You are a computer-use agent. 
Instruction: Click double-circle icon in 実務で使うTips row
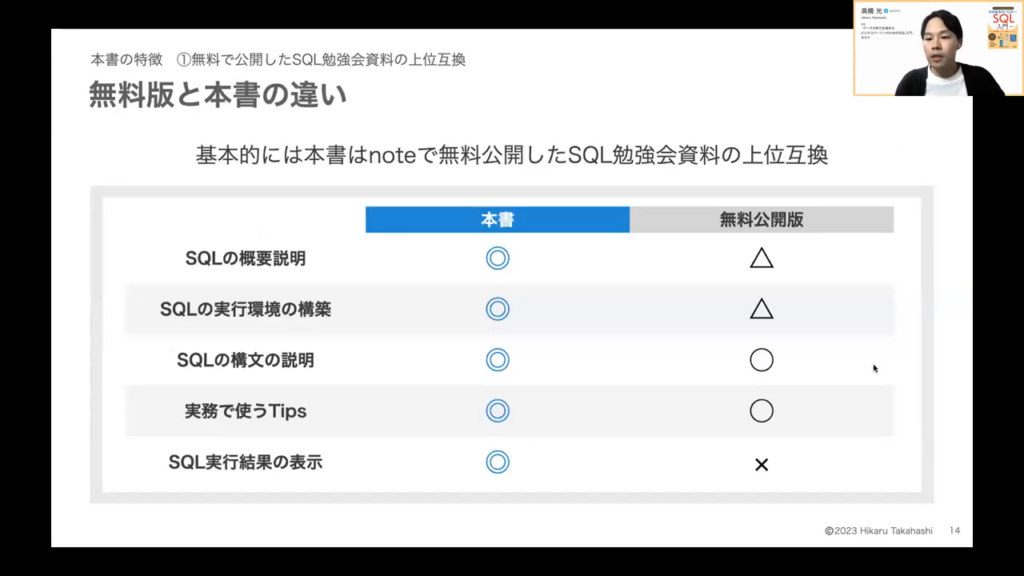(x=497, y=411)
